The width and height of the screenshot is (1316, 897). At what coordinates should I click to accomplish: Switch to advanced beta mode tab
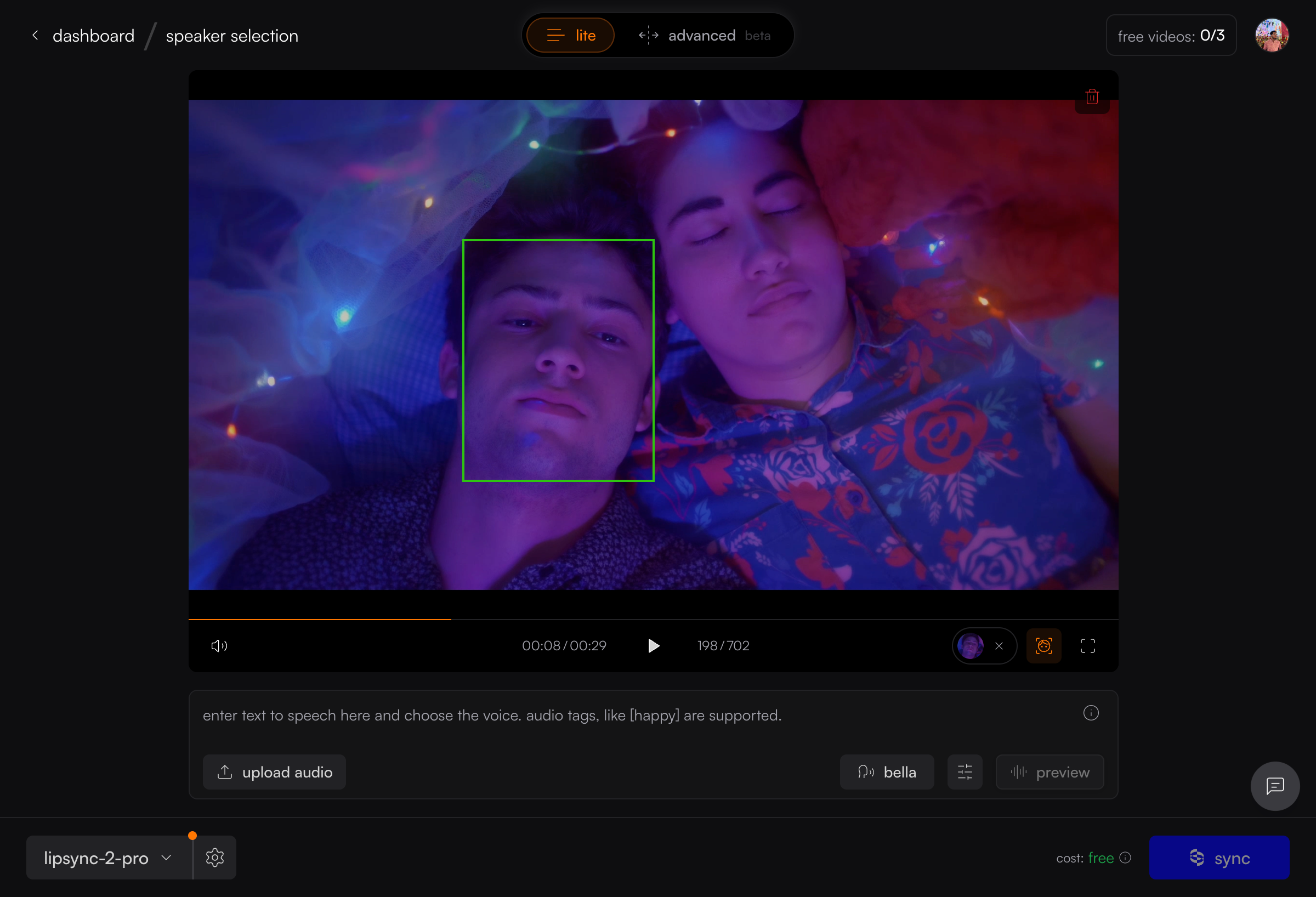click(704, 35)
